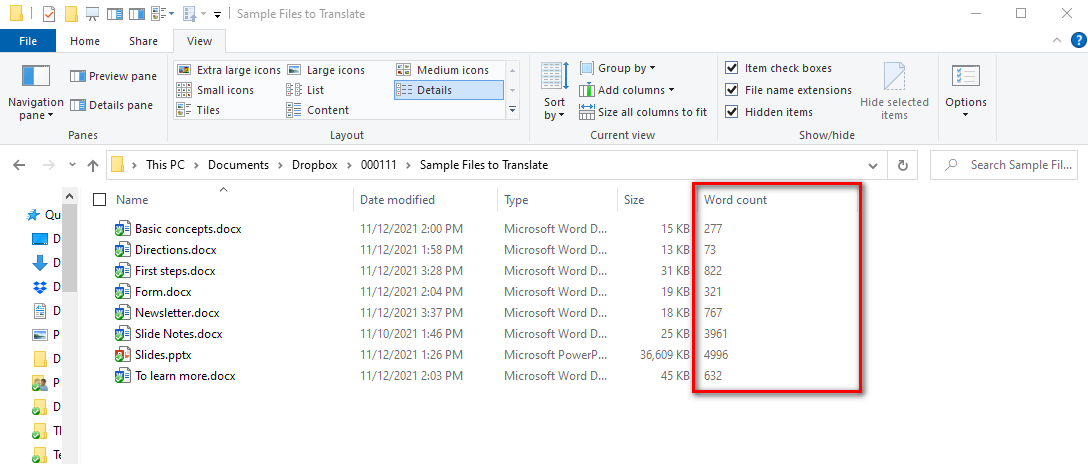Open the Navigation pane dropdown button

coord(36,94)
